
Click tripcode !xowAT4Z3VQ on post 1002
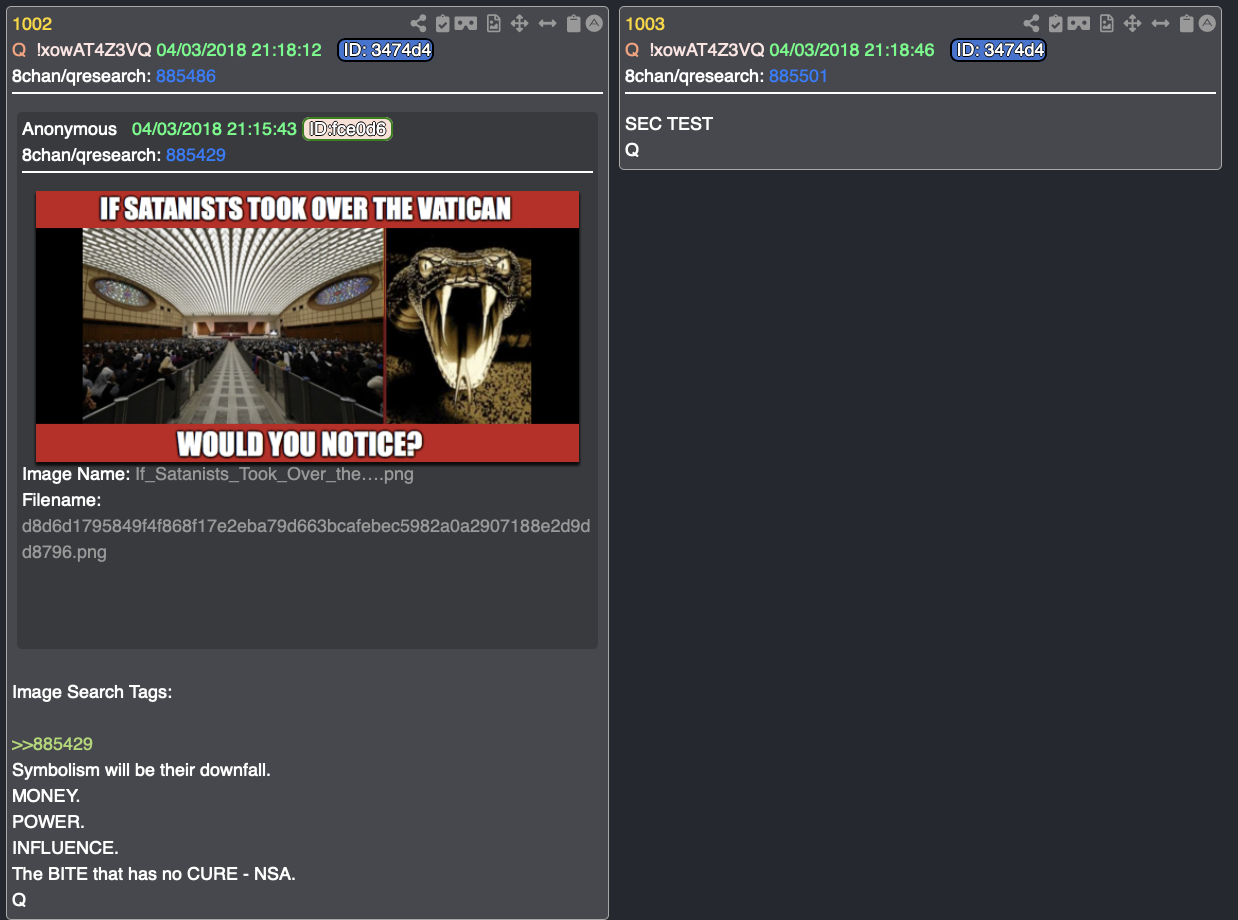coord(94,50)
